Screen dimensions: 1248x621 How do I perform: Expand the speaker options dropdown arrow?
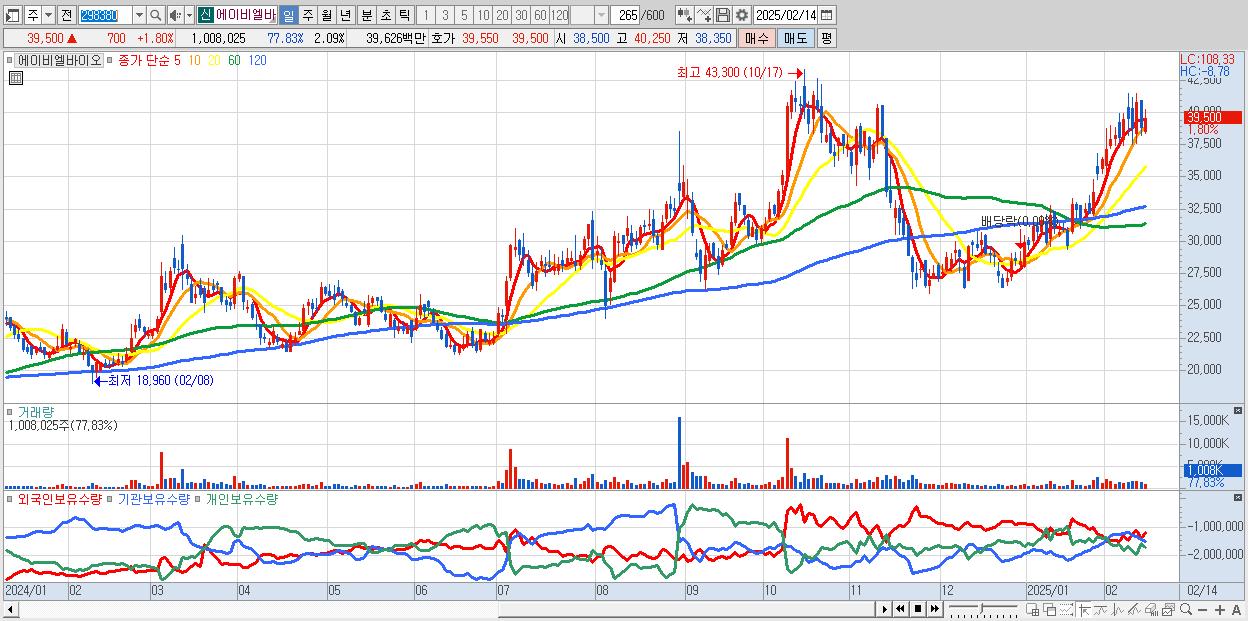pyautogui.click(x=189, y=15)
